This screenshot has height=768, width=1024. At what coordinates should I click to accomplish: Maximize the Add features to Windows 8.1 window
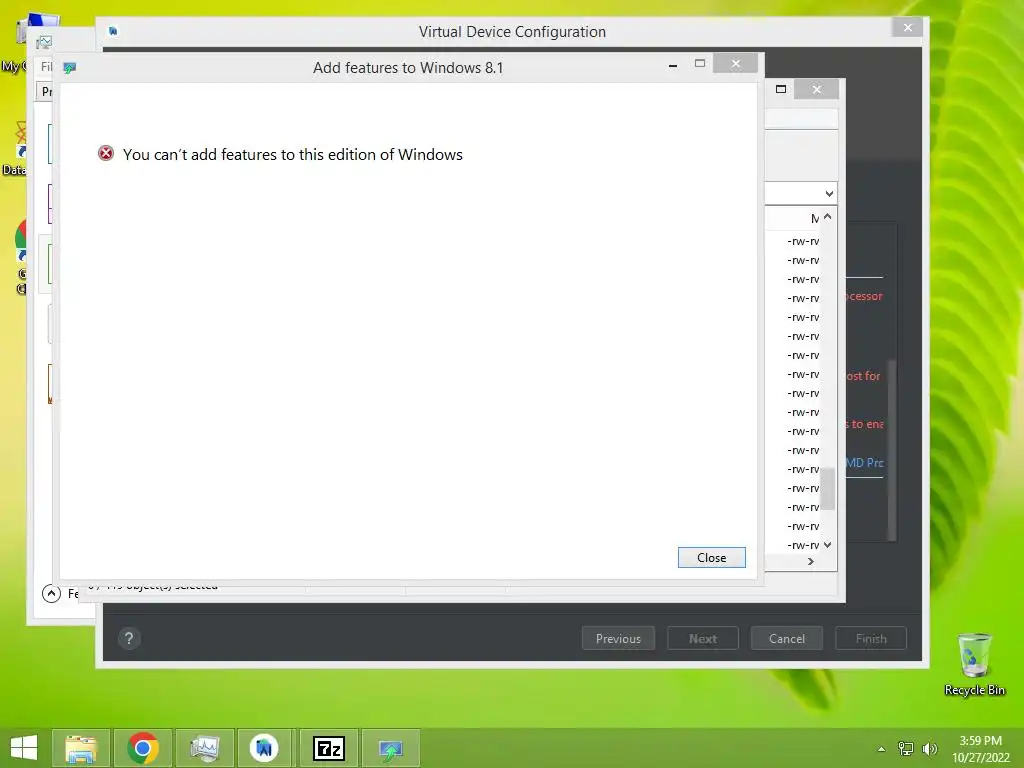(699, 63)
